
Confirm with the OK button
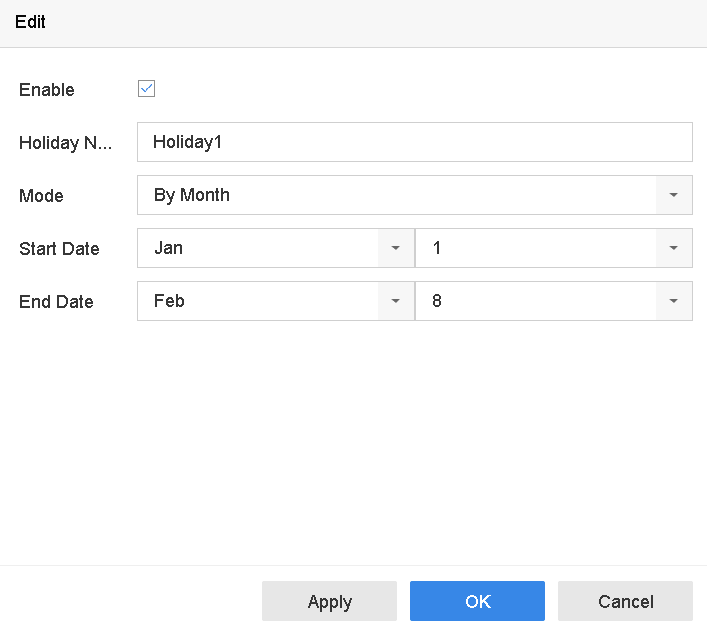[477, 601]
